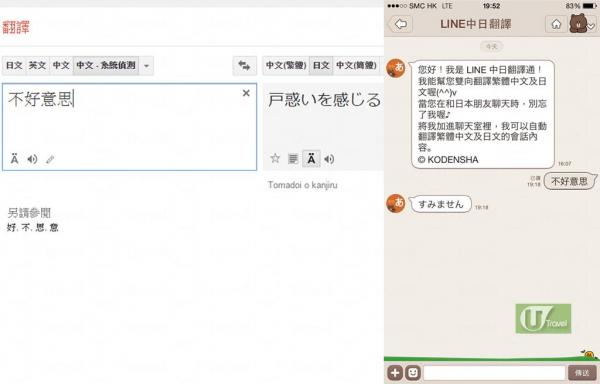
Task: Select 中文 - 系統偵測 source option
Action: [106, 65]
